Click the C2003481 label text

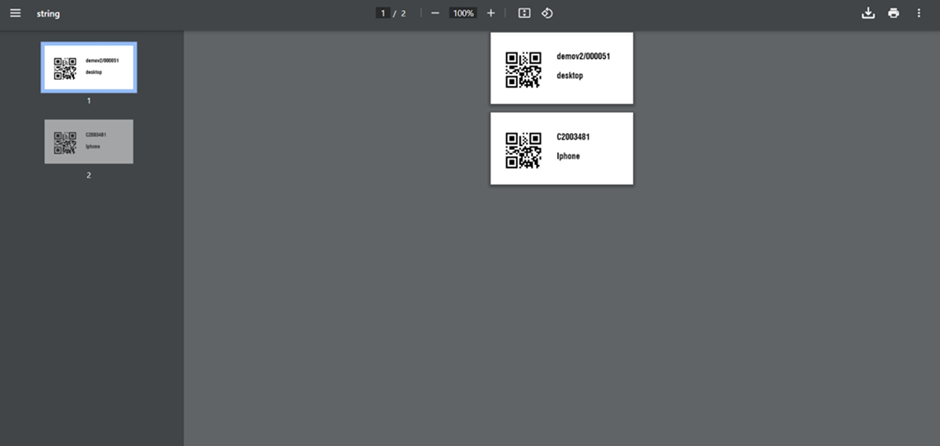[573, 137]
